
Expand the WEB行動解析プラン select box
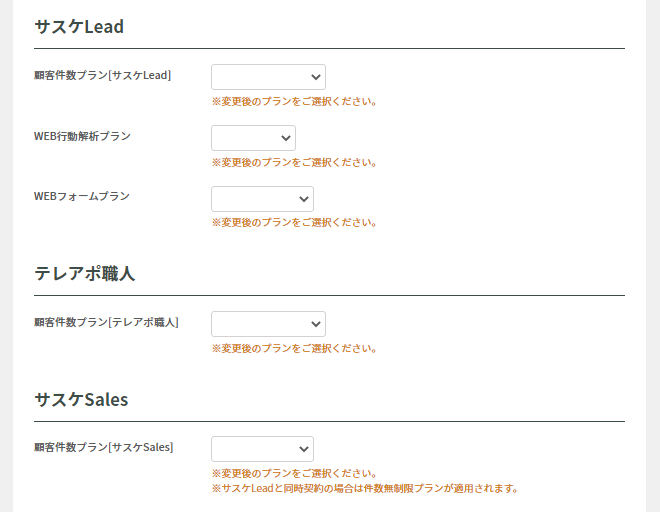pos(253,138)
